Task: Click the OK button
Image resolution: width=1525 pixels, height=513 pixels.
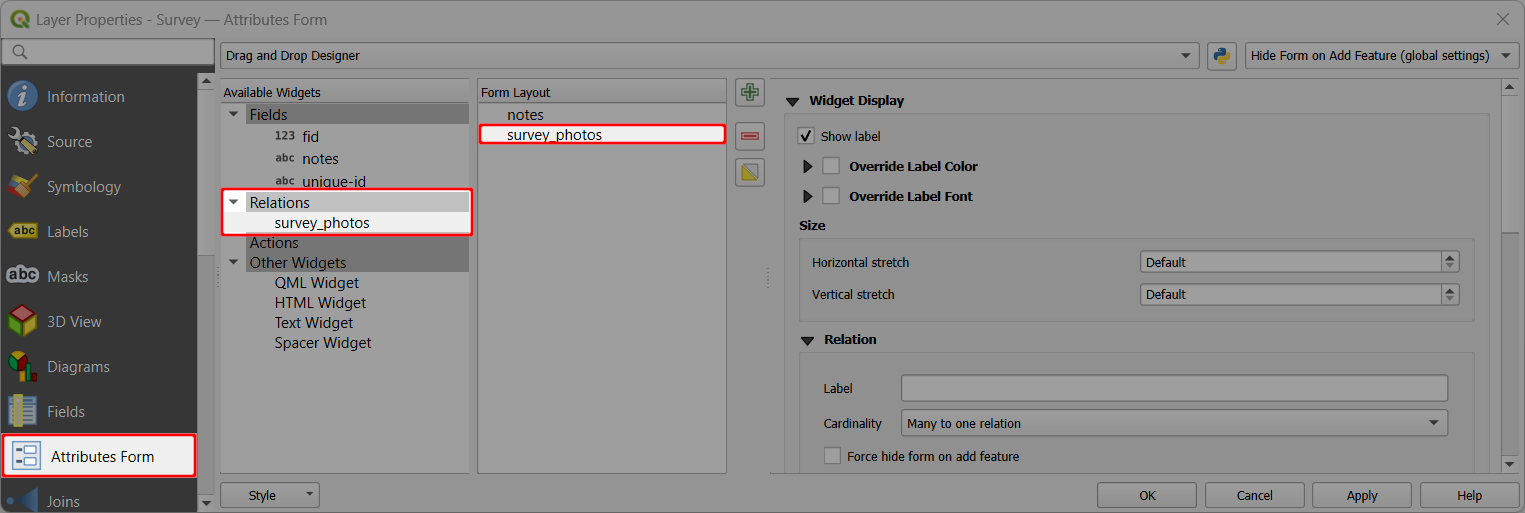Action: tap(1148, 495)
